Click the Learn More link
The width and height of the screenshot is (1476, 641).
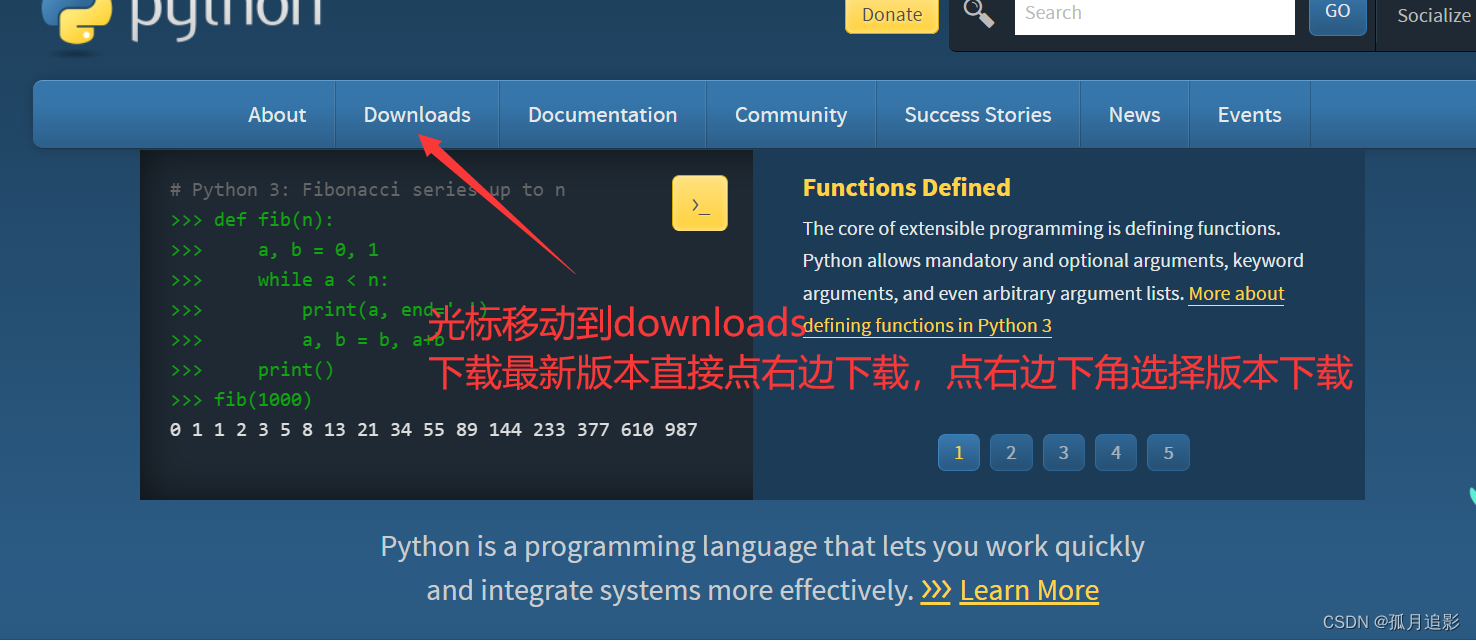click(x=1029, y=591)
